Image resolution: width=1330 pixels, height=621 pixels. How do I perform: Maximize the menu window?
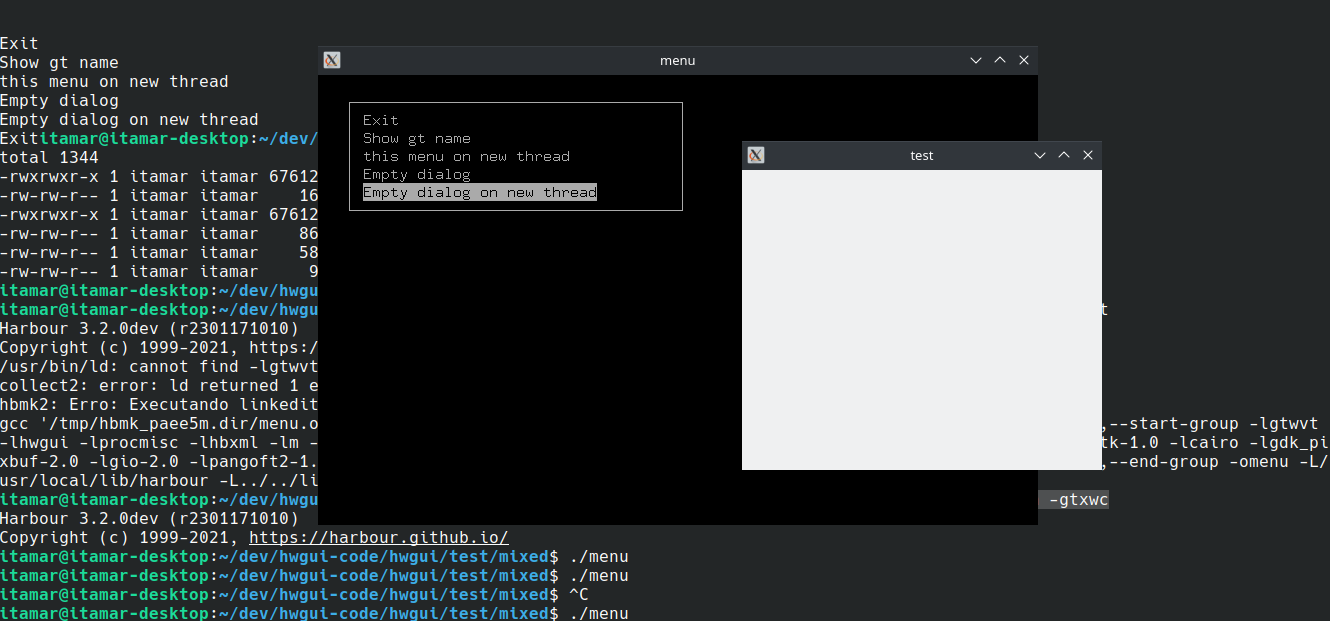click(1000, 60)
